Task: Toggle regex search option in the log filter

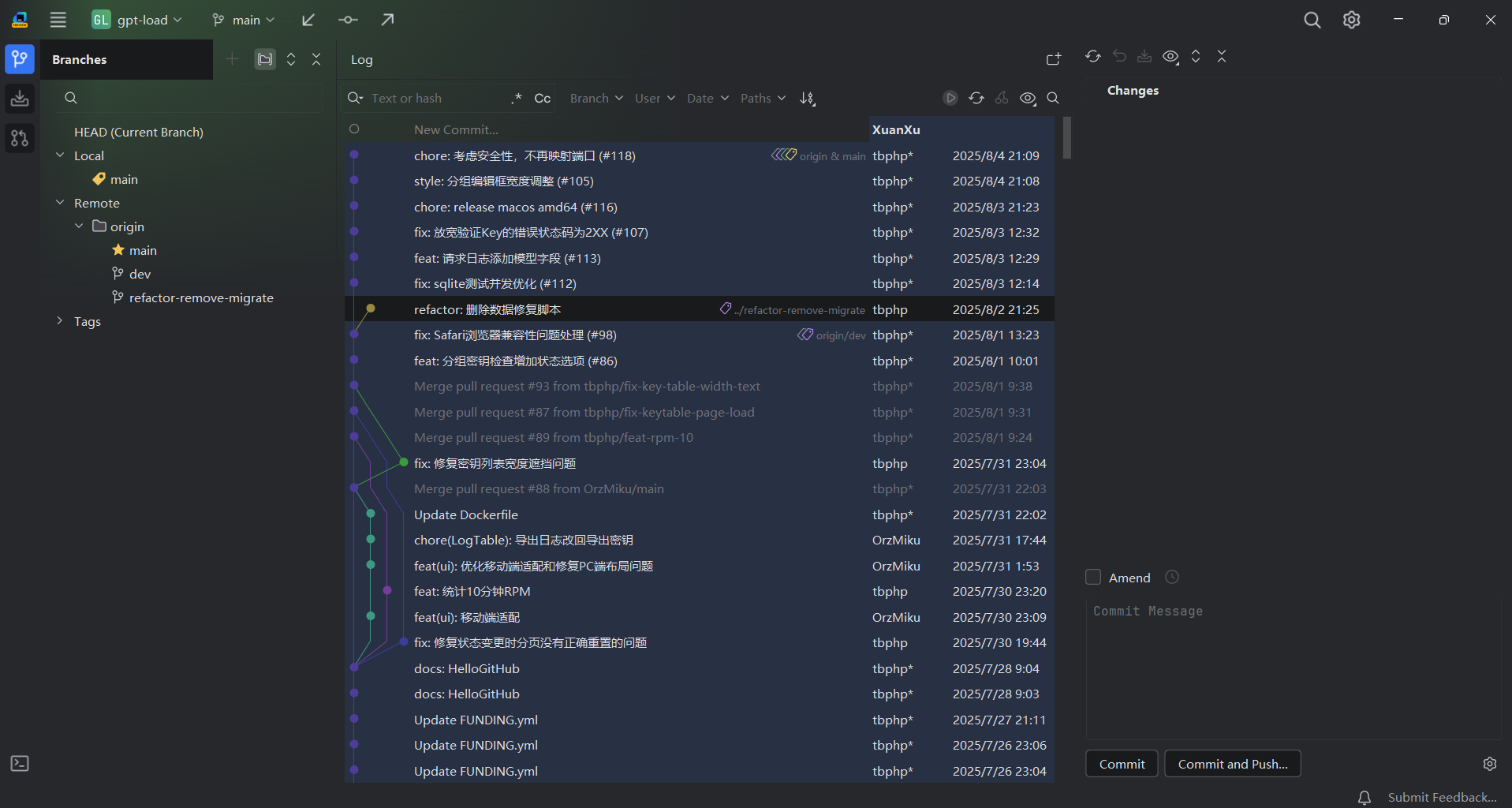Action: tap(516, 98)
